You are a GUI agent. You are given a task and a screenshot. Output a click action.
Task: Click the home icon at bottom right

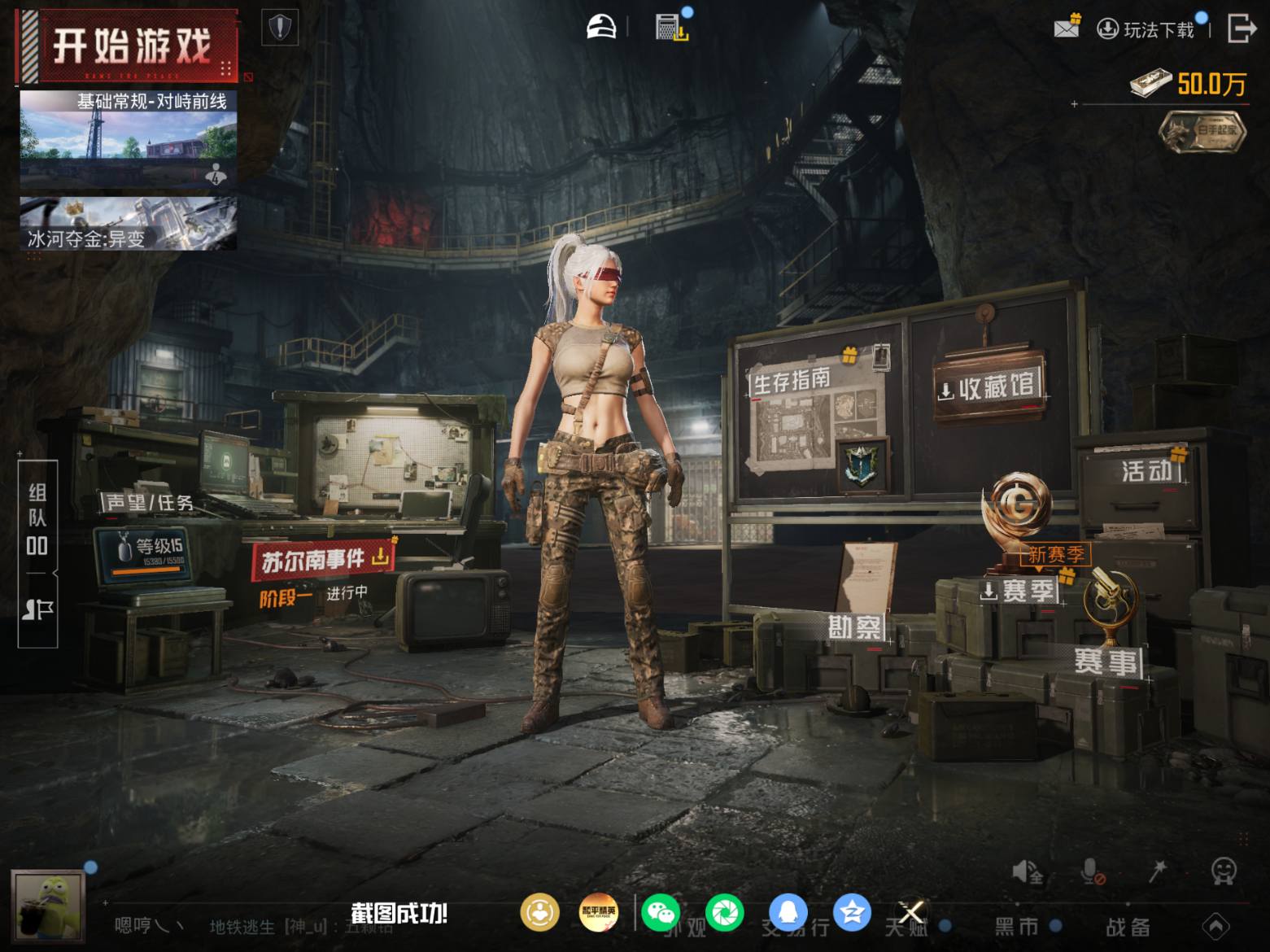[1215, 926]
